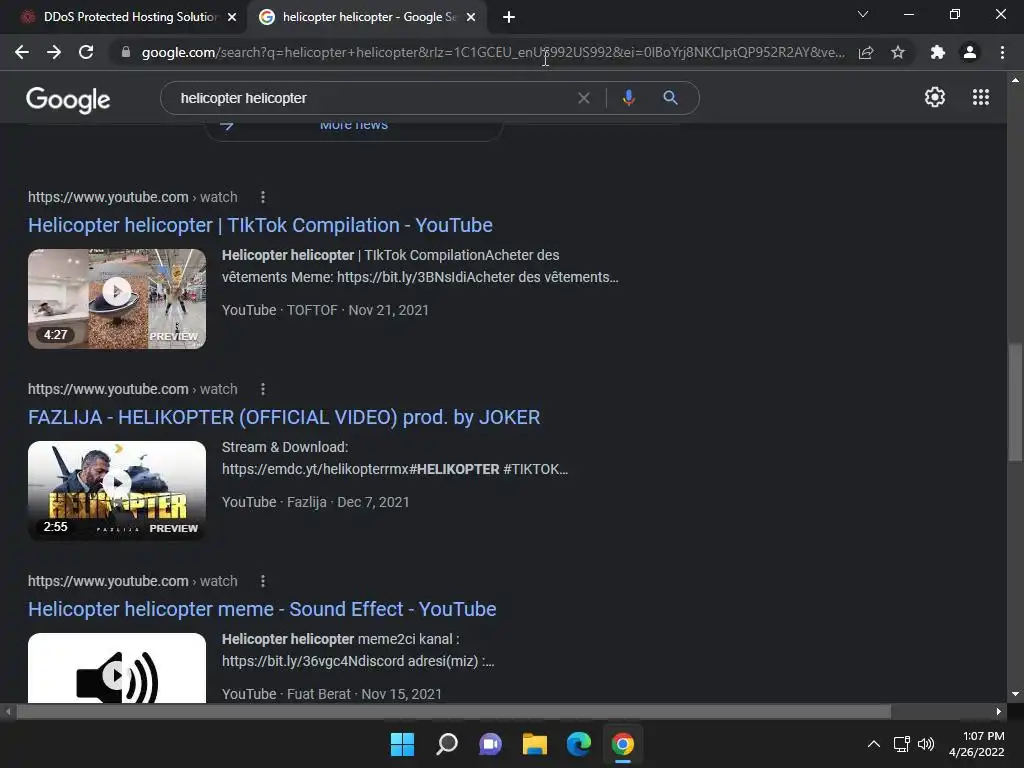This screenshot has width=1024, height=768.
Task: Open Microsoft Edge from taskbar
Action: pyautogui.click(x=579, y=744)
